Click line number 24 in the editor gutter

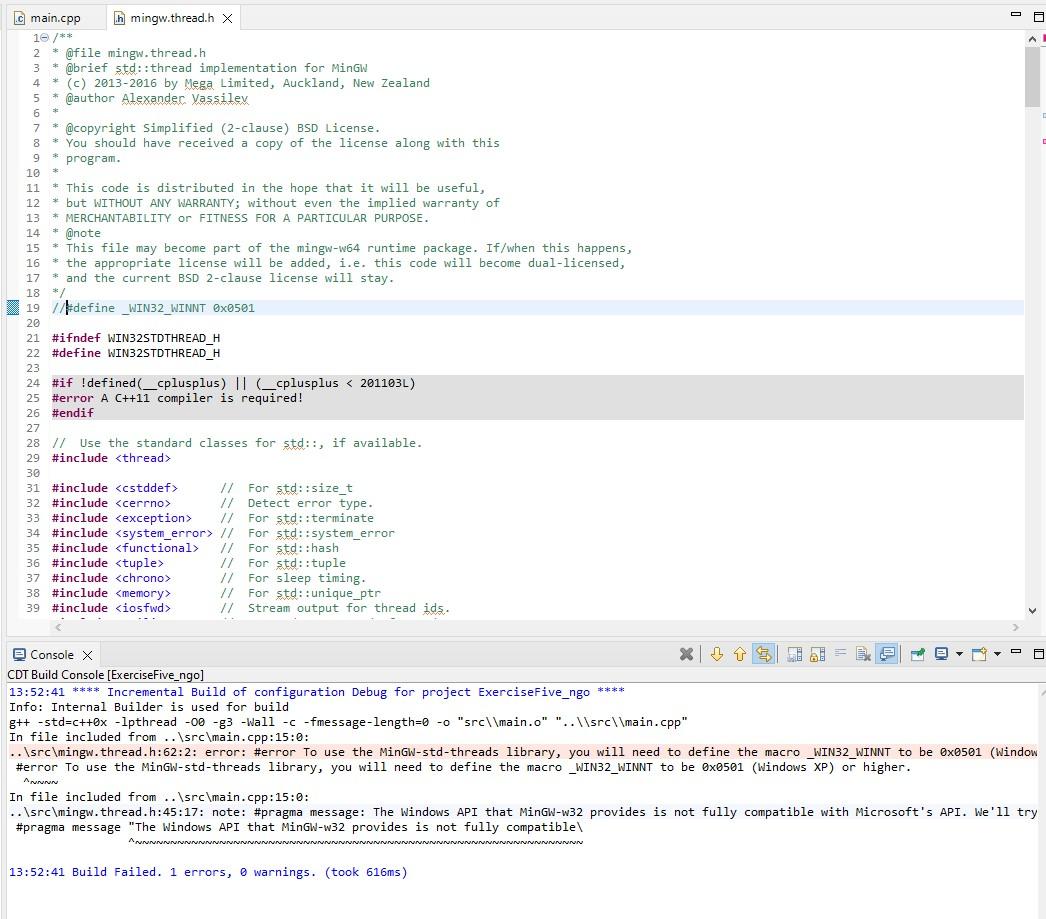point(33,383)
